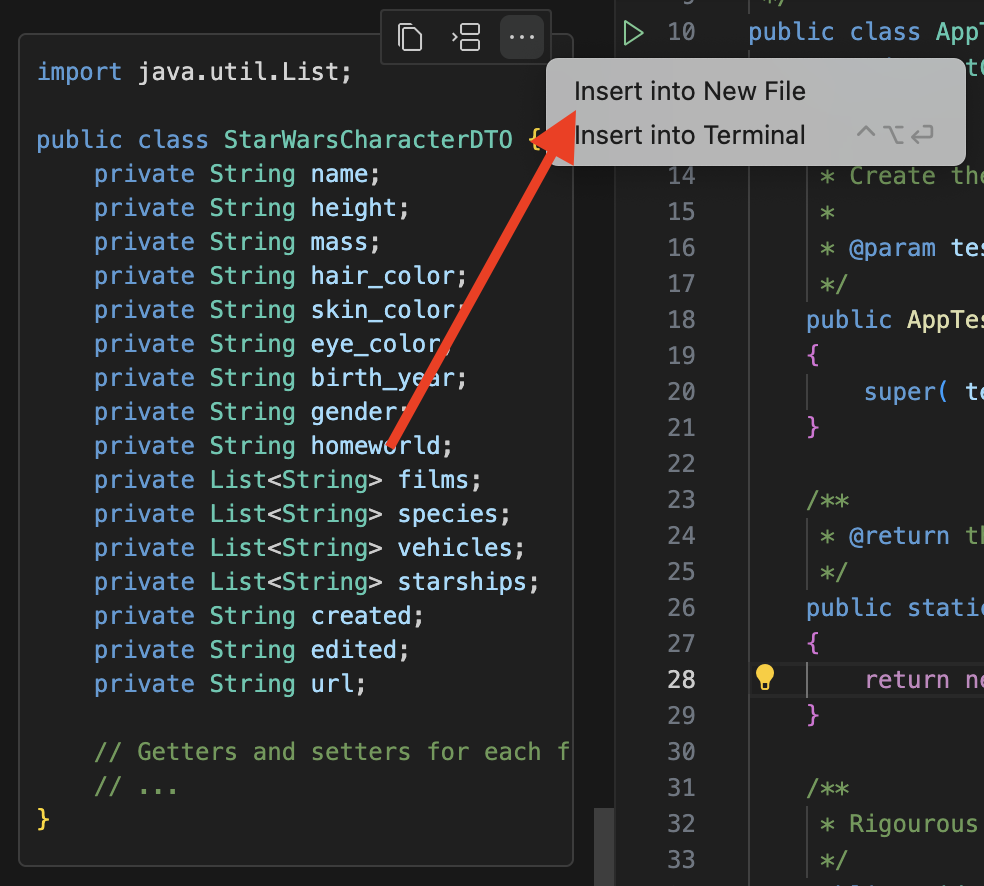Click the 'private List<String> films;' line

(x=288, y=480)
